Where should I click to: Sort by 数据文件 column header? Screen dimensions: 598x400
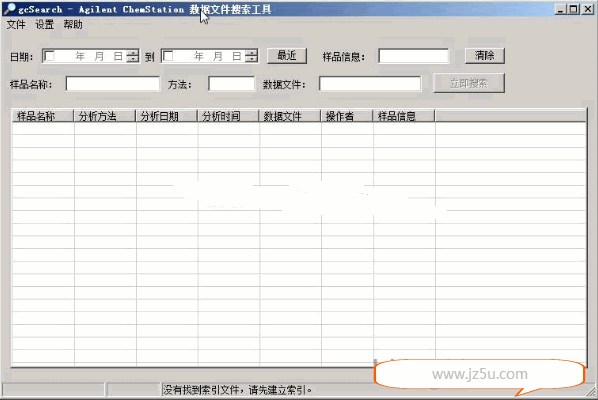tap(290, 116)
